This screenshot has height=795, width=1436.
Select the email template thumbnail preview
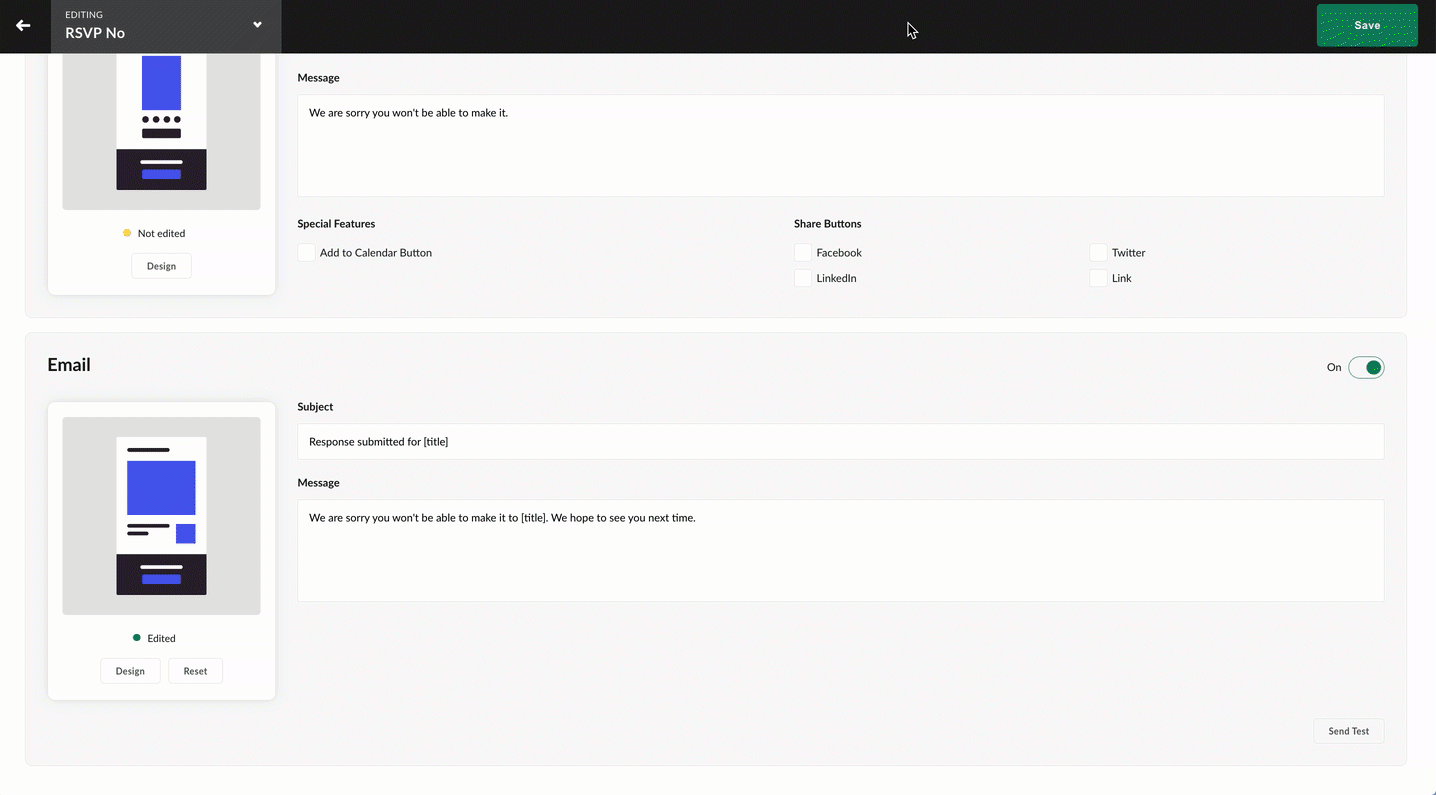pyautogui.click(x=161, y=516)
